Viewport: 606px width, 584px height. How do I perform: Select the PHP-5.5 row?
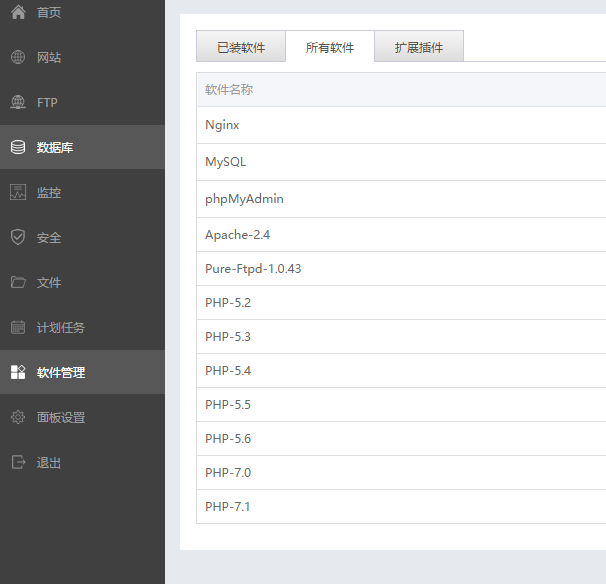point(401,405)
